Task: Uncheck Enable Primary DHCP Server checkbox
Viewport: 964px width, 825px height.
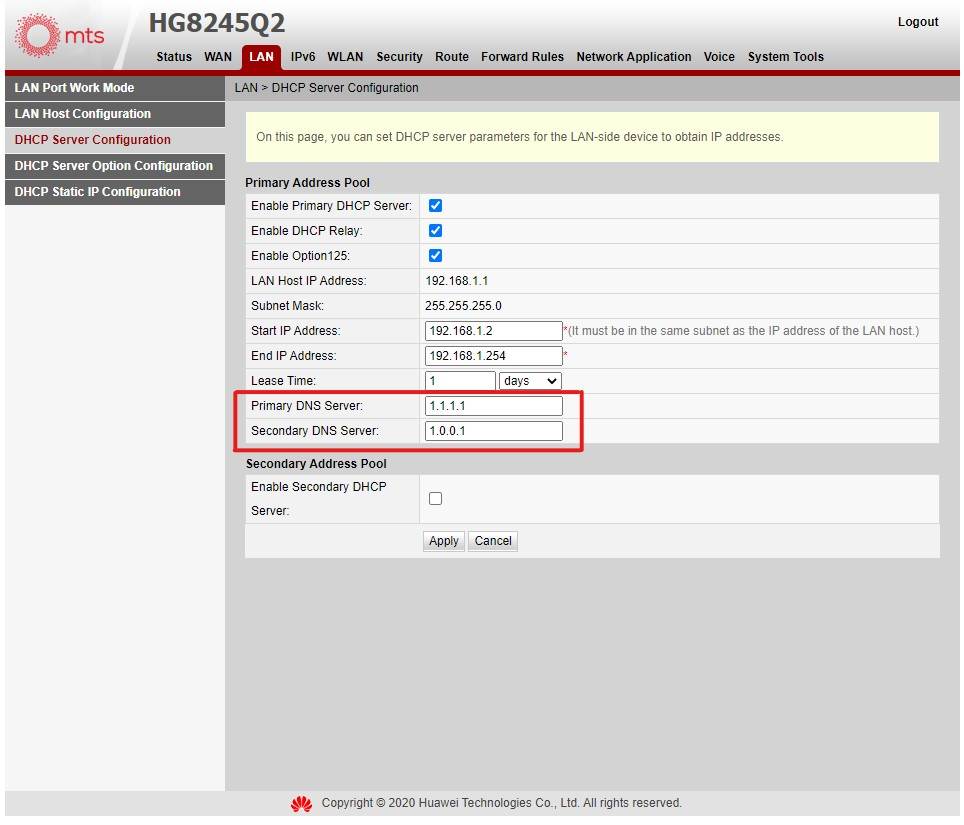Action: [435, 206]
